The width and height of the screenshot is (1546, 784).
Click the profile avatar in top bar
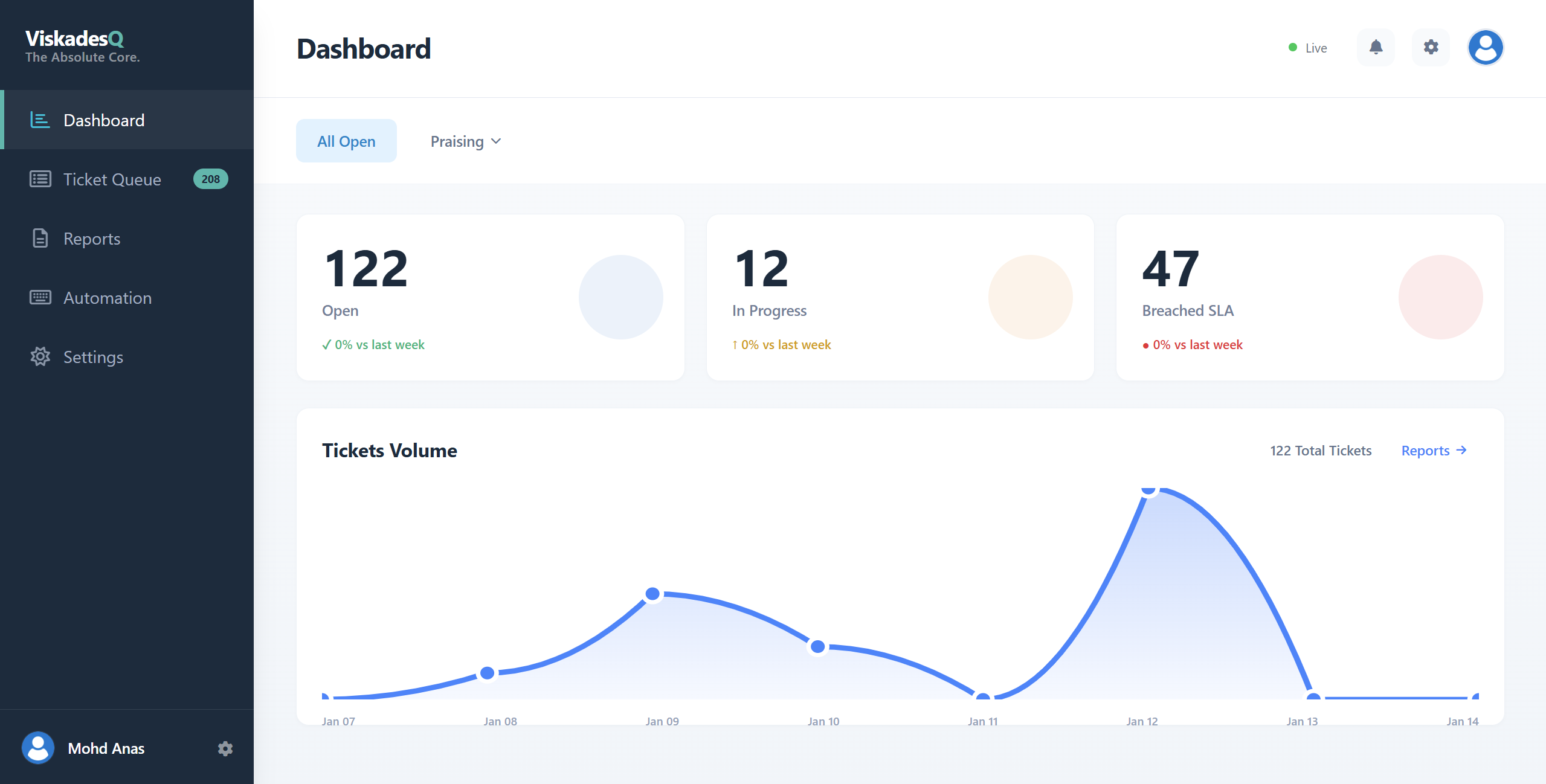[1485, 47]
